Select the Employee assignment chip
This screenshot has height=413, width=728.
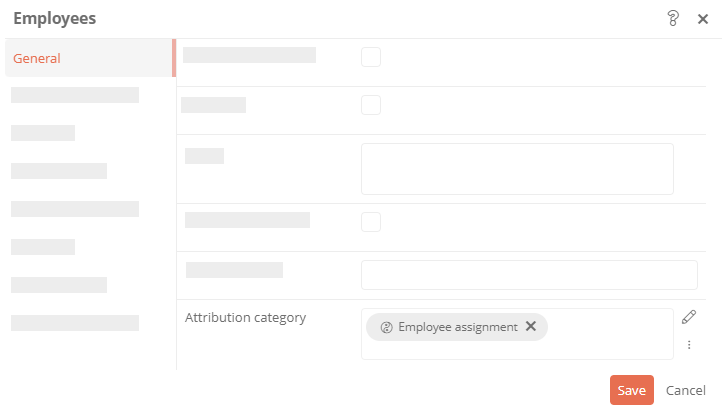[x=457, y=327]
